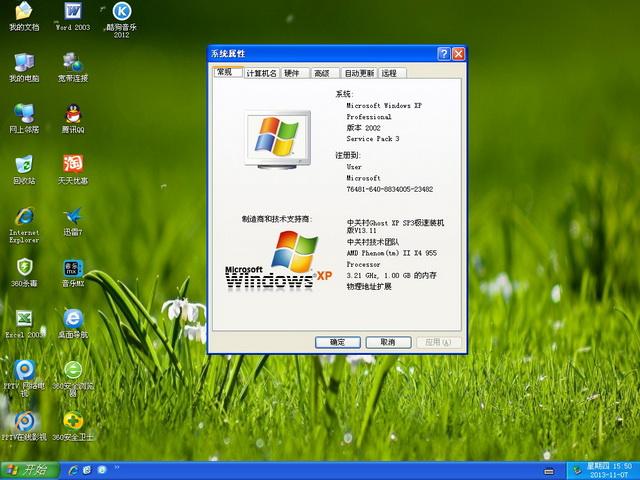Screen dimensions: 640x480
Task: Open the 回收站 recycle bin
Action: click(x=24, y=170)
